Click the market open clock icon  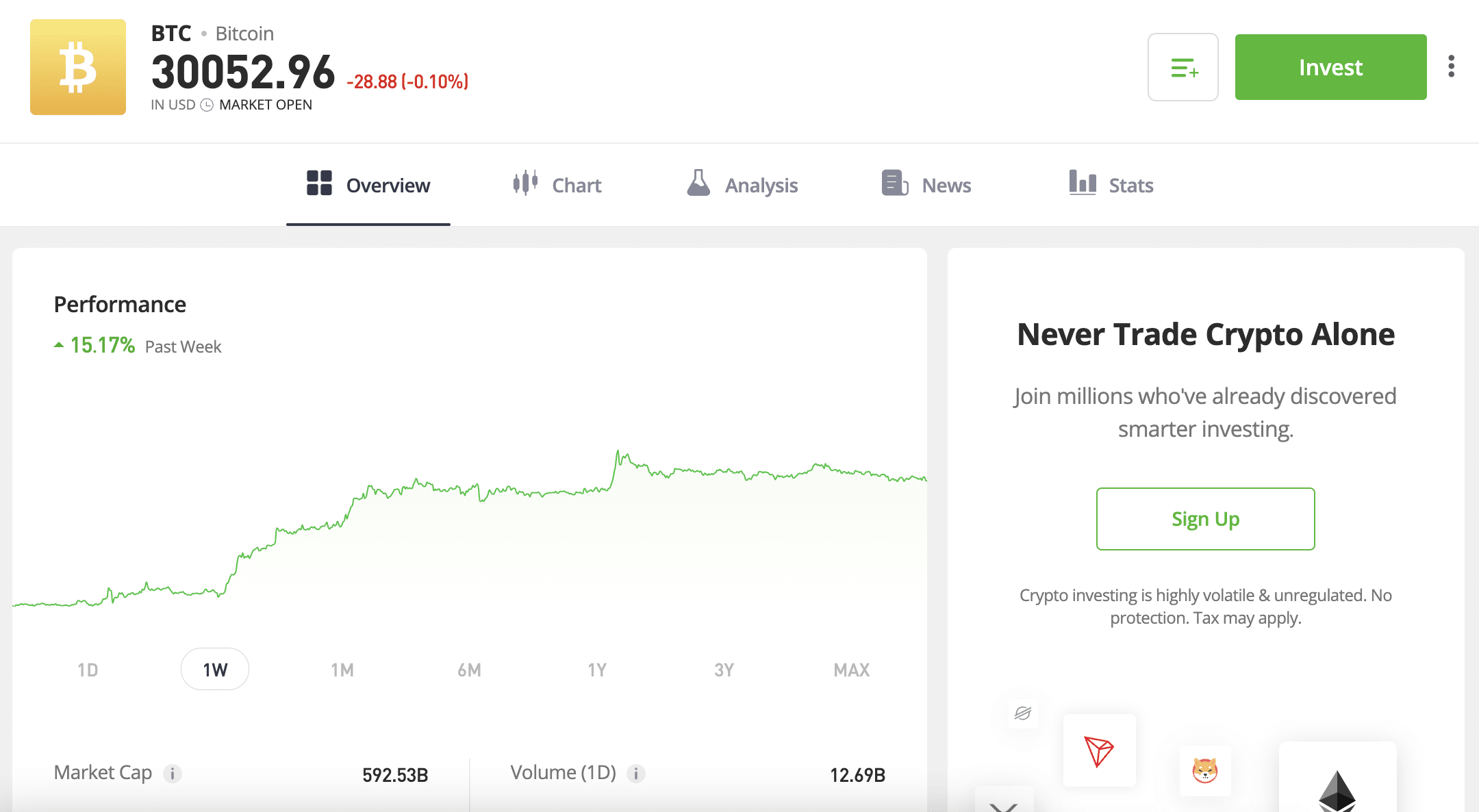pyautogui.click(x=207, y=105)
